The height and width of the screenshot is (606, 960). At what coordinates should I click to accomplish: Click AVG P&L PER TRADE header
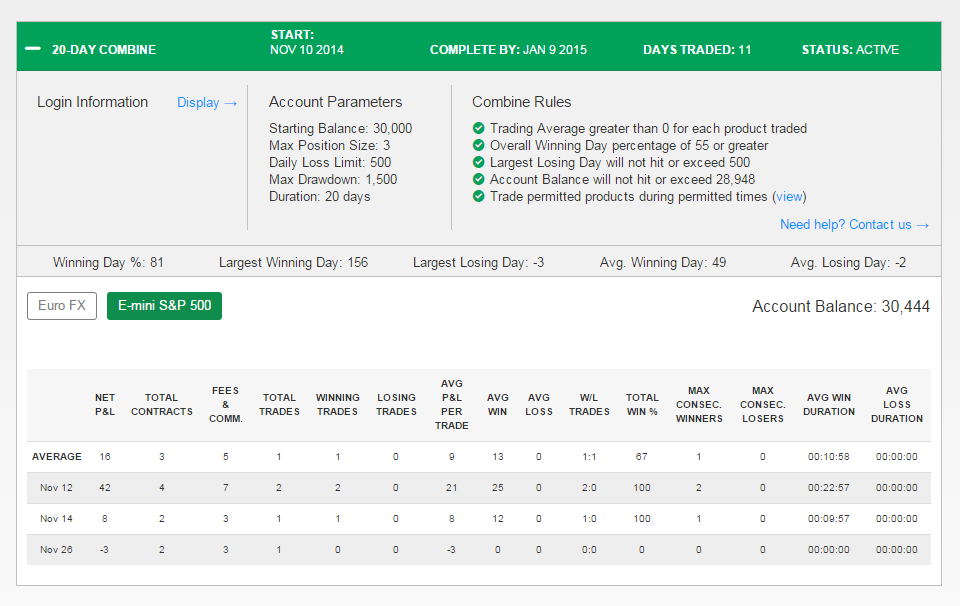[452, 405]
